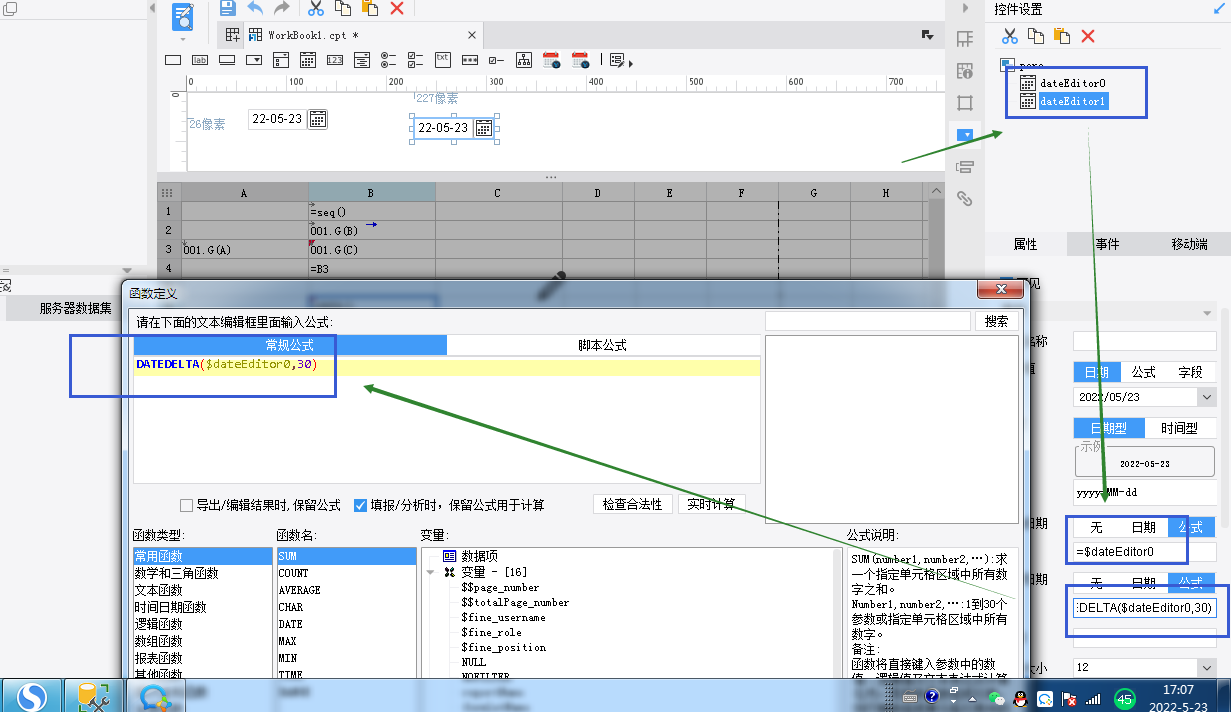The width and height of the screenshot is (1231, 712).
Task: Select the number editor 123 widget icon
Action: tap(335, 60)
